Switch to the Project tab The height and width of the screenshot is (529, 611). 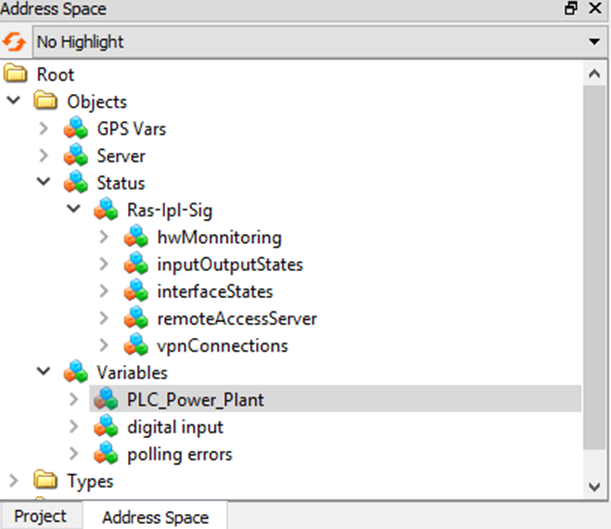tap(40, 516)
